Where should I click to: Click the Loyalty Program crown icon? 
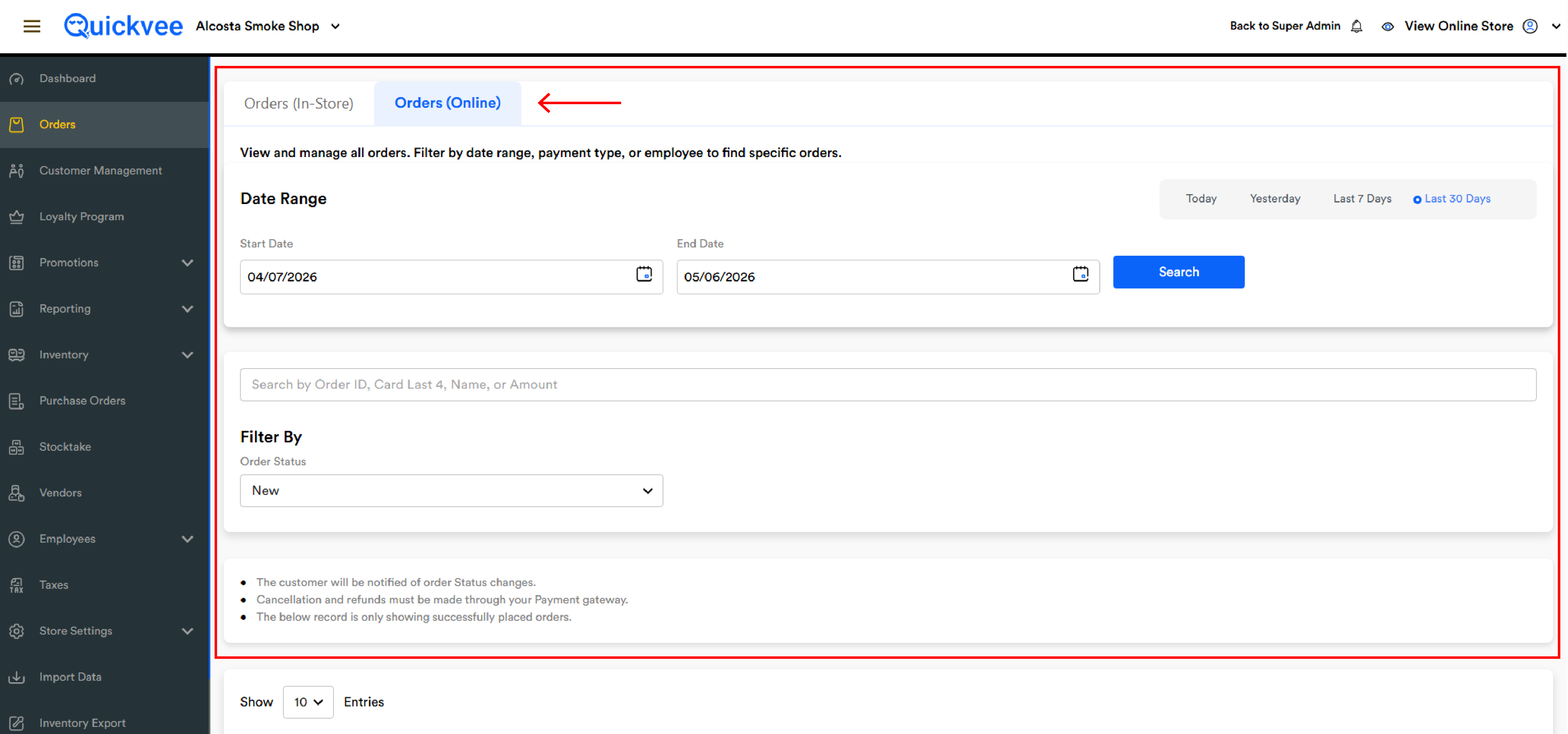point(17,217)
